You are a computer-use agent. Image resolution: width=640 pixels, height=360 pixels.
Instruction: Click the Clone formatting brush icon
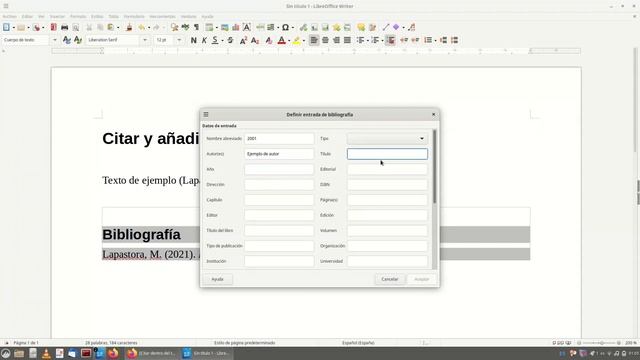point(129,27)
